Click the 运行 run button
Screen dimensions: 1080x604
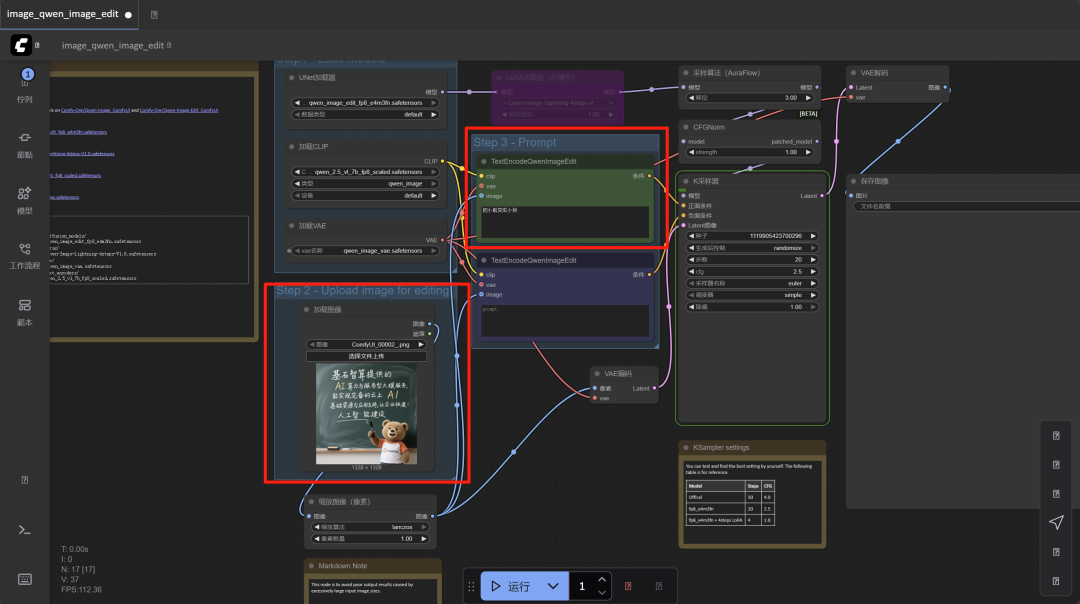pos(510,586)
